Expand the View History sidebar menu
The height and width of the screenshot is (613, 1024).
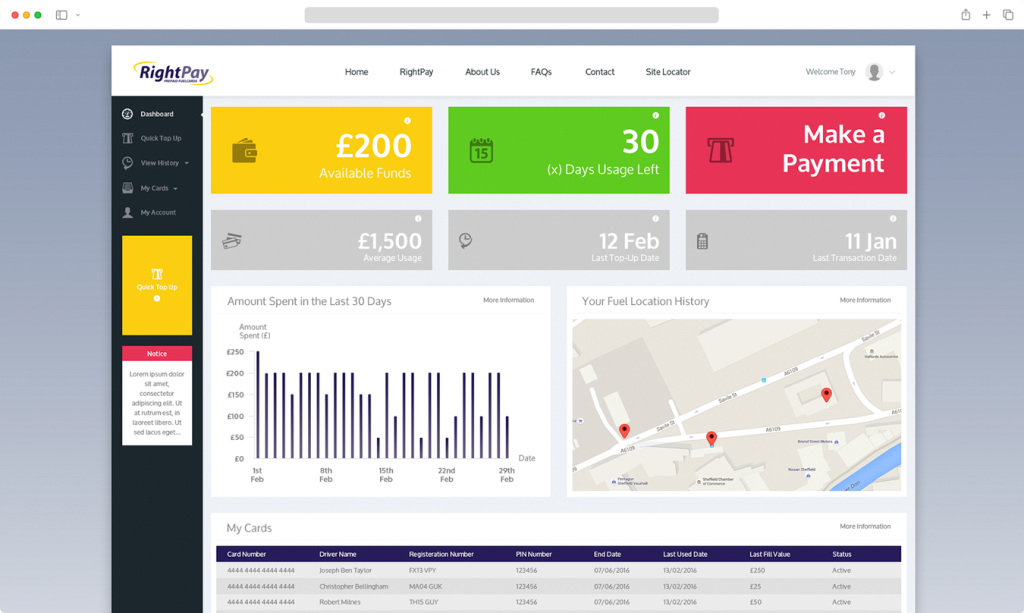pos(164,163)
